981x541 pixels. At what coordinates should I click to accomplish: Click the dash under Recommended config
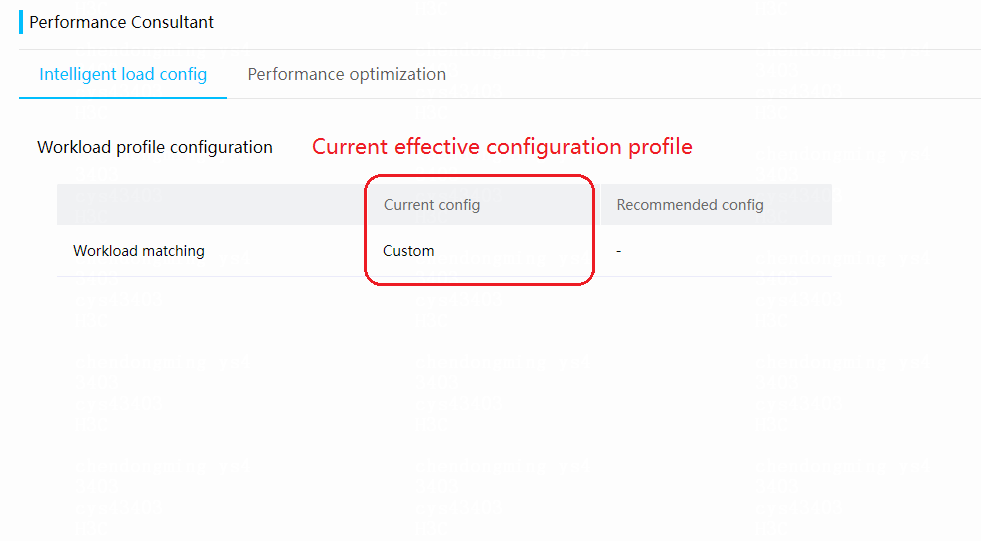click(619, 251)
